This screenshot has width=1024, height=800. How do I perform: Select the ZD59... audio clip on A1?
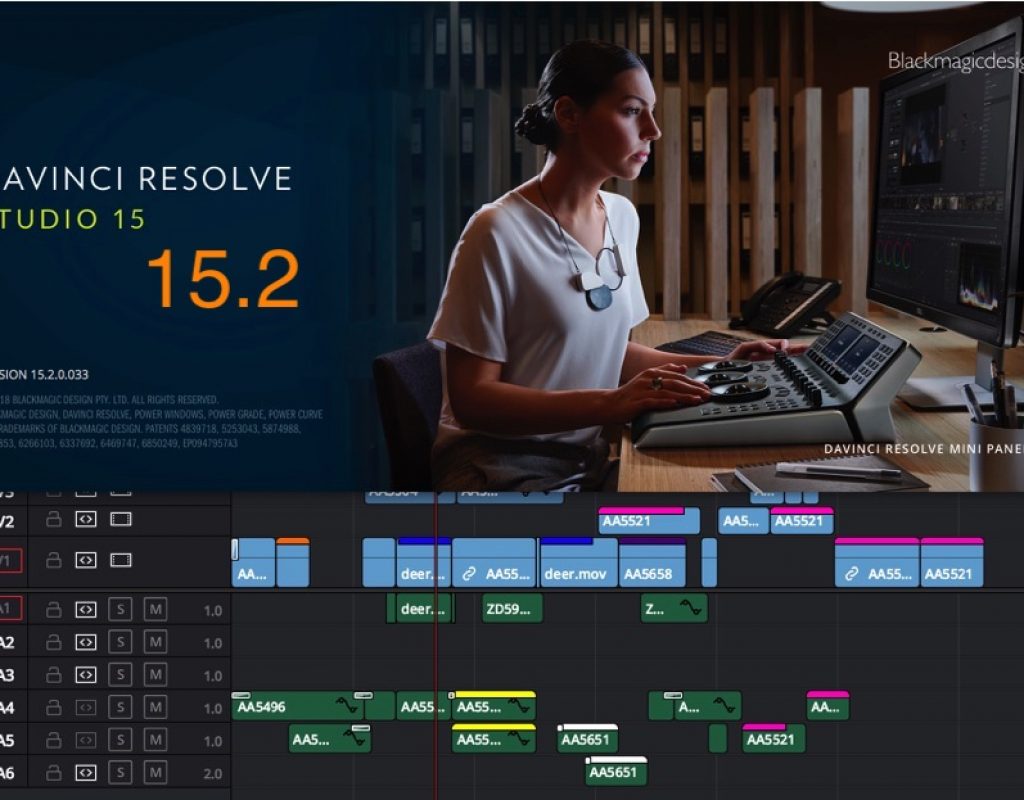click(512, 609)
